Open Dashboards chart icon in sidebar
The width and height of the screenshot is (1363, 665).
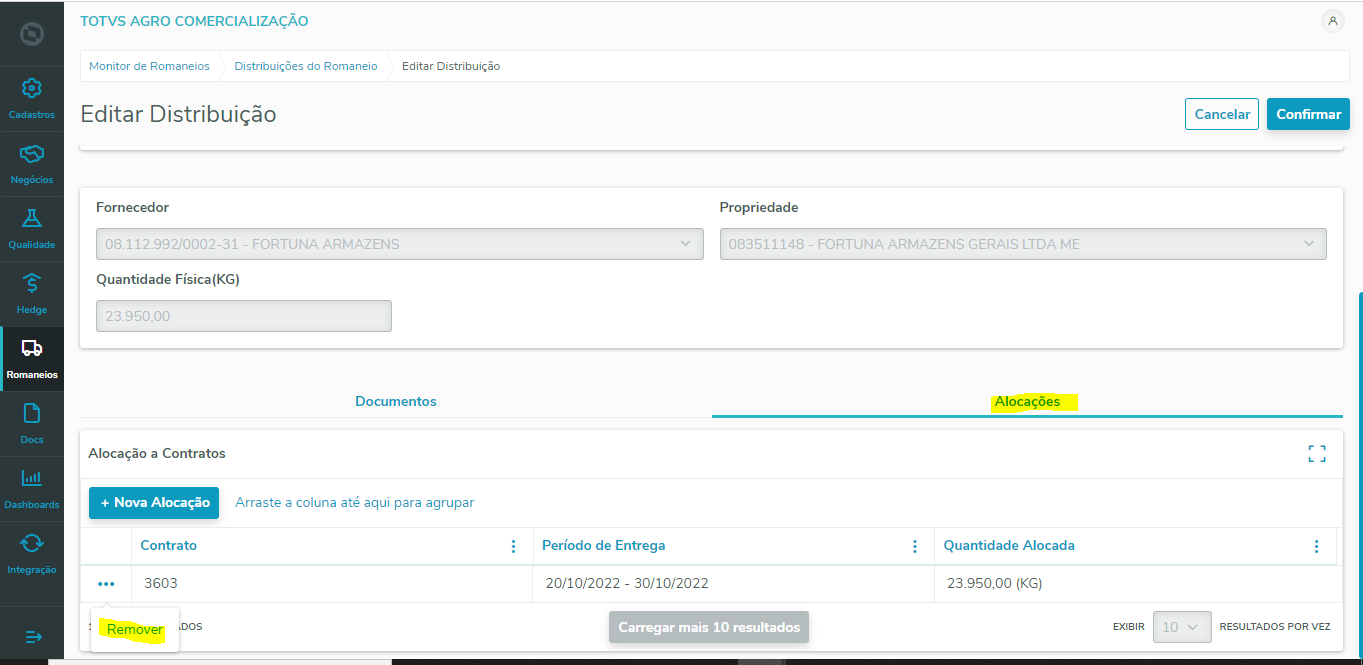click(x=32, y=478)
